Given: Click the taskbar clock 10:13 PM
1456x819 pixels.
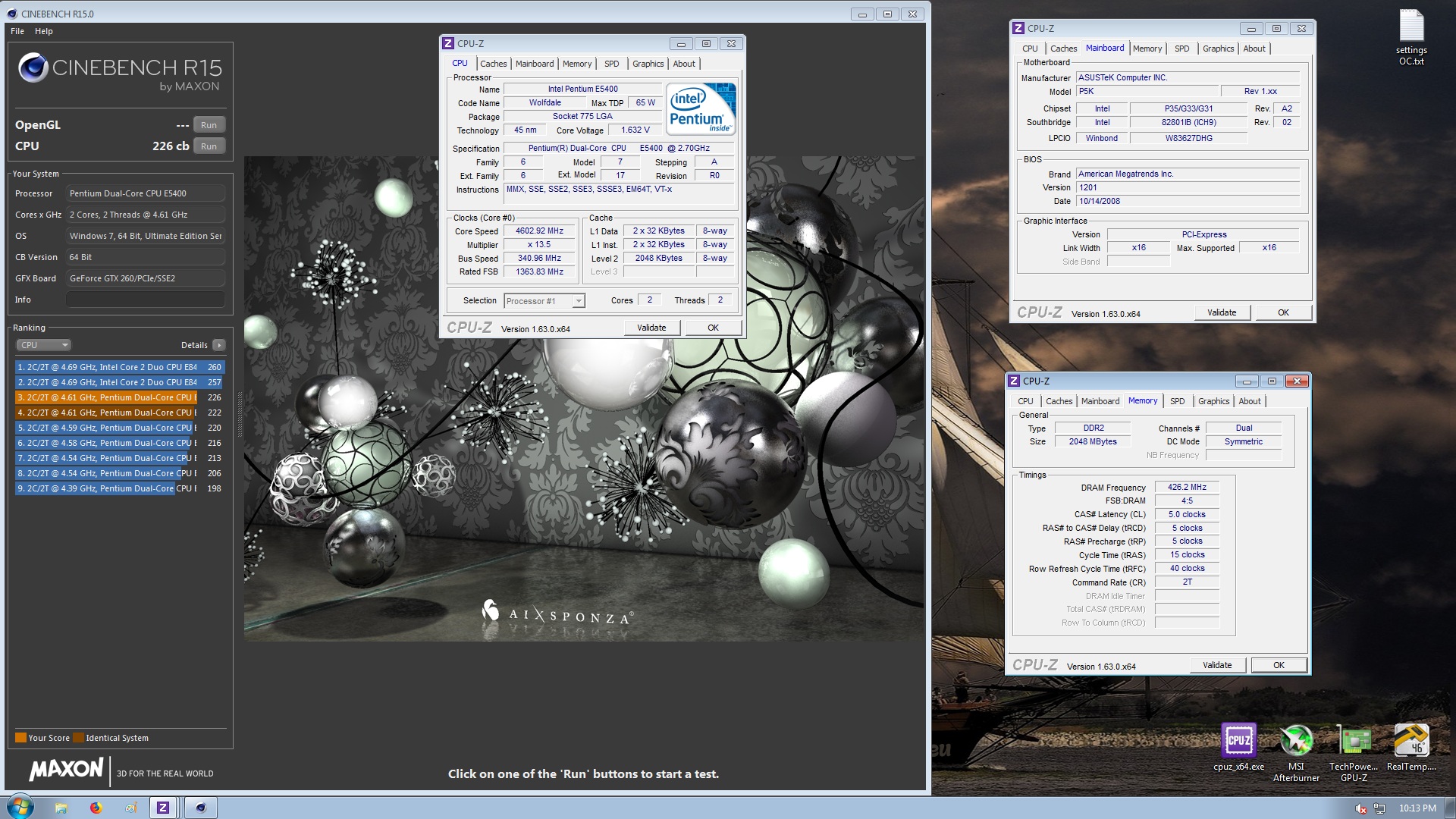Looking at the screenshot, I should tap(1417, 808).
